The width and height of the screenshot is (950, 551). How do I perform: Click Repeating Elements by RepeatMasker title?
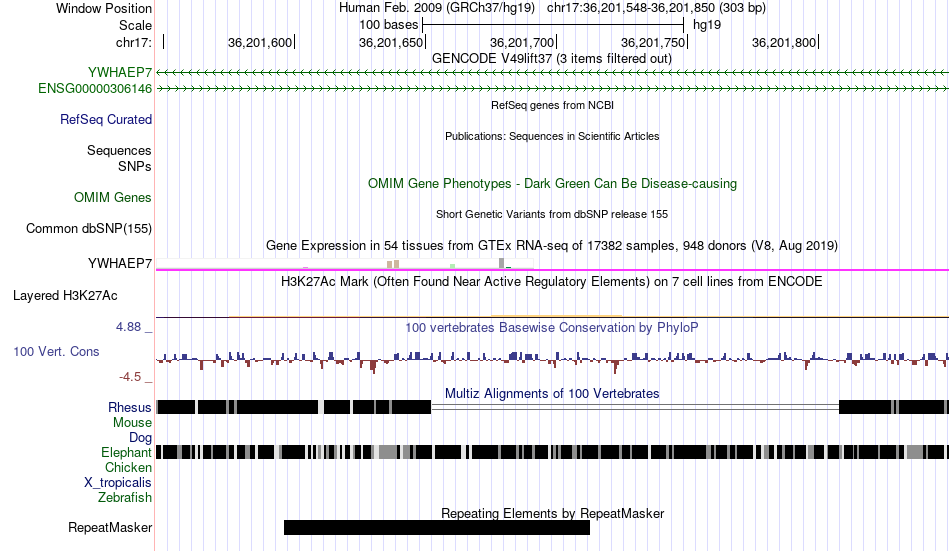coord(553,513)
